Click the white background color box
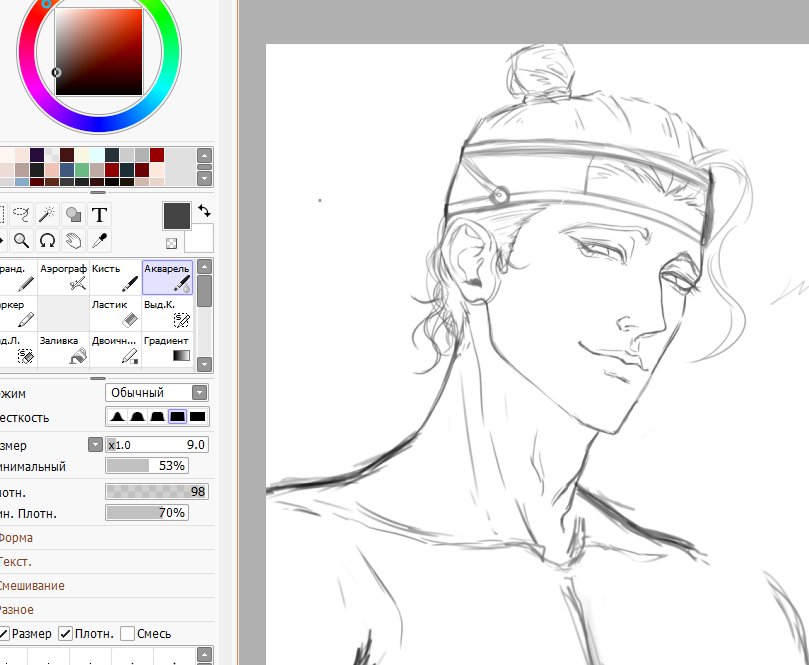The height and width of the screenshot is (665, 809). click(199, 238)
